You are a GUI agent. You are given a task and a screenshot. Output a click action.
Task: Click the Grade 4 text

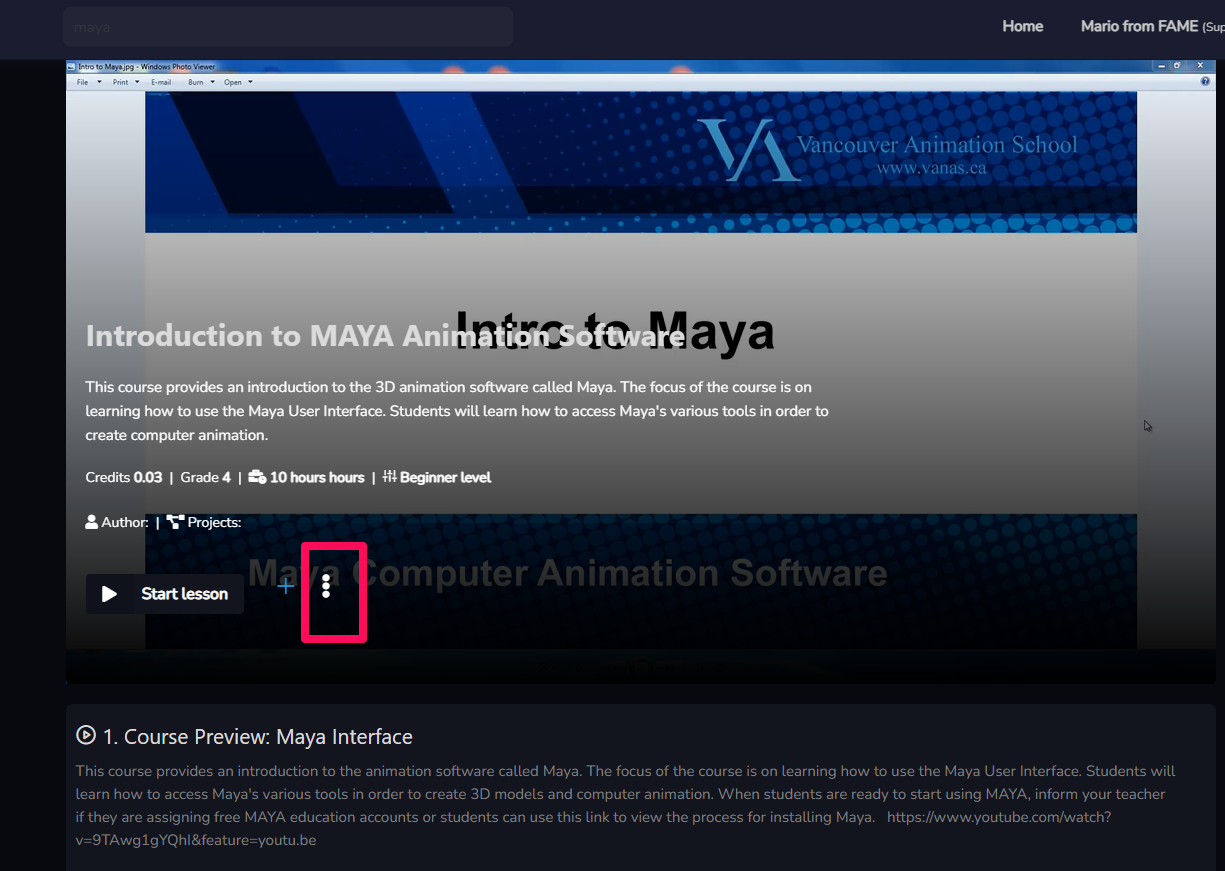pyautogui.click(x=206, y=477)
